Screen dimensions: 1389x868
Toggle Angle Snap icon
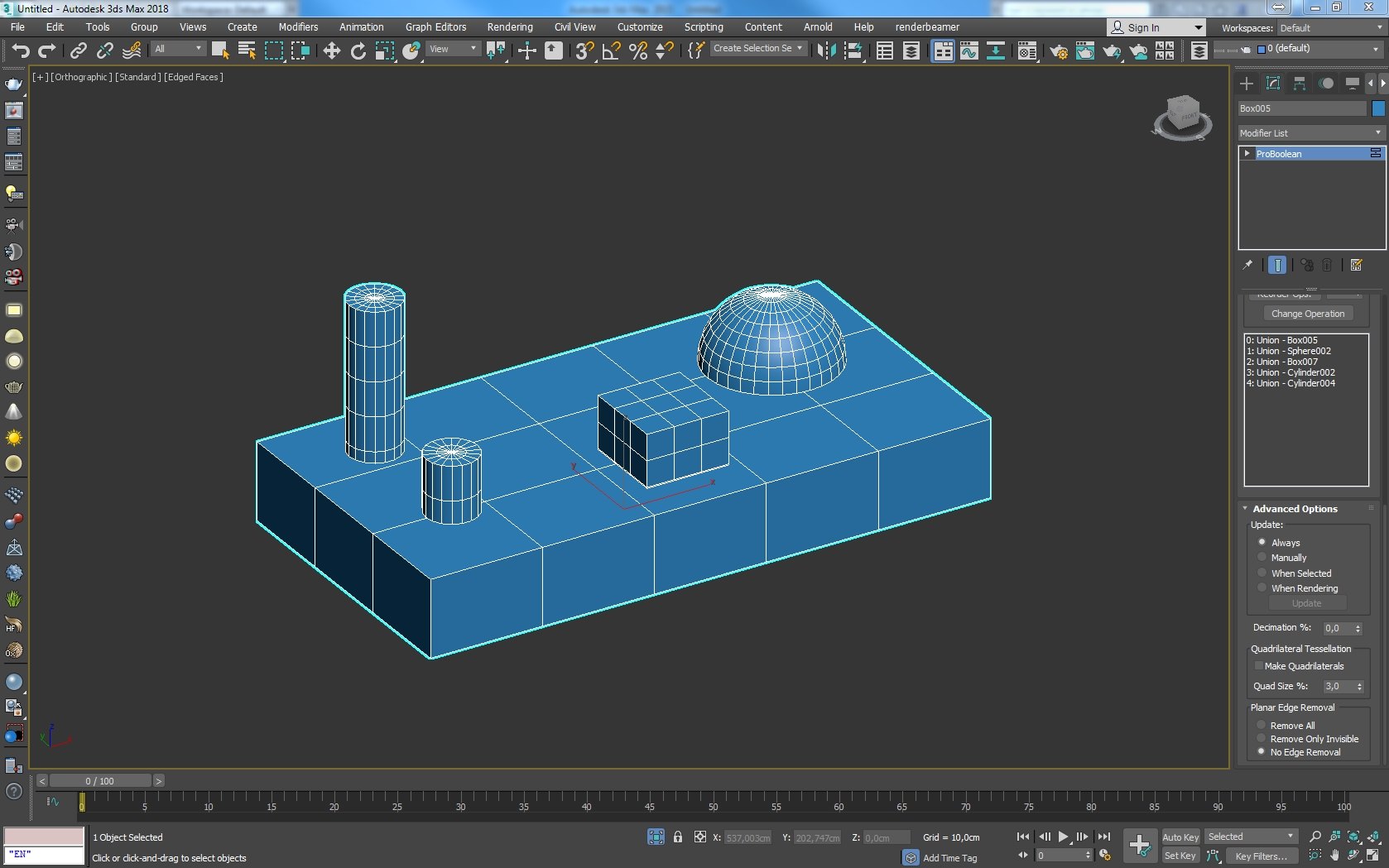click(612, 50)
